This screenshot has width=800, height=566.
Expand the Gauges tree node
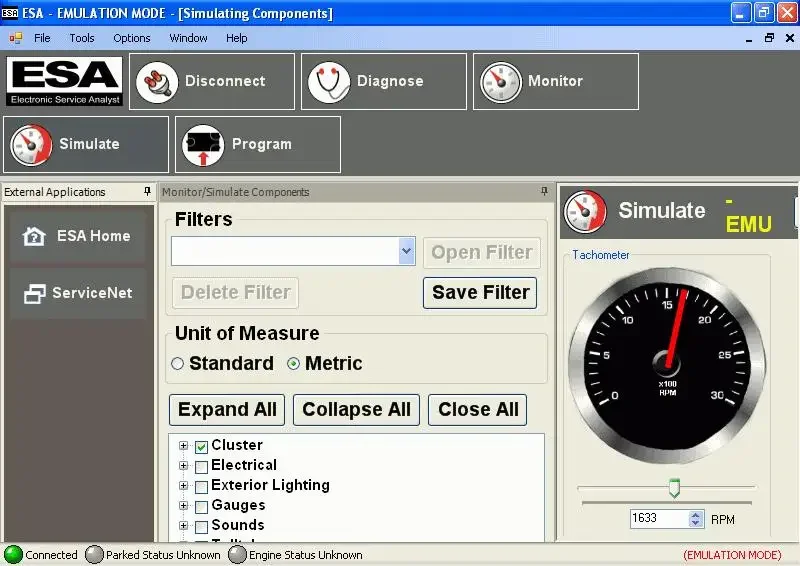coord(183,506)
